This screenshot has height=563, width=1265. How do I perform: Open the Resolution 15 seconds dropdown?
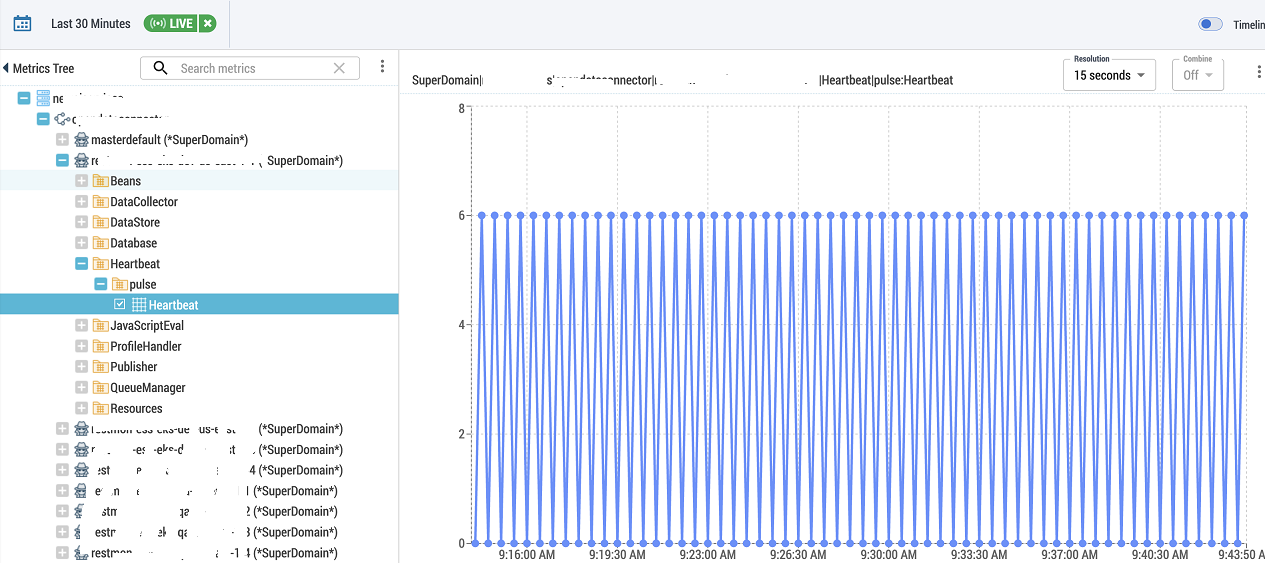point(1109,75)
